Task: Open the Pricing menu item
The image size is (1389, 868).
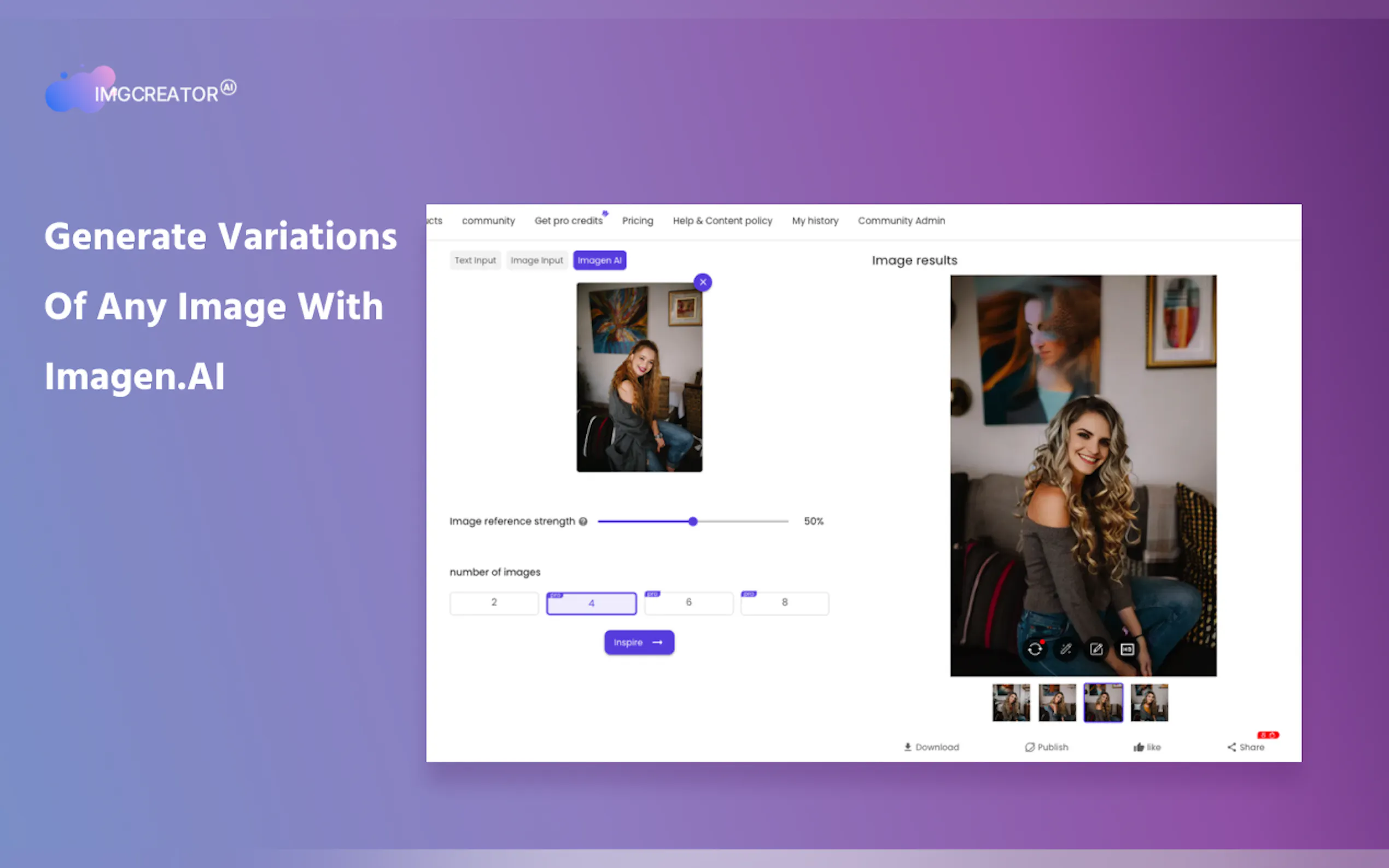Action: (638, 220)
